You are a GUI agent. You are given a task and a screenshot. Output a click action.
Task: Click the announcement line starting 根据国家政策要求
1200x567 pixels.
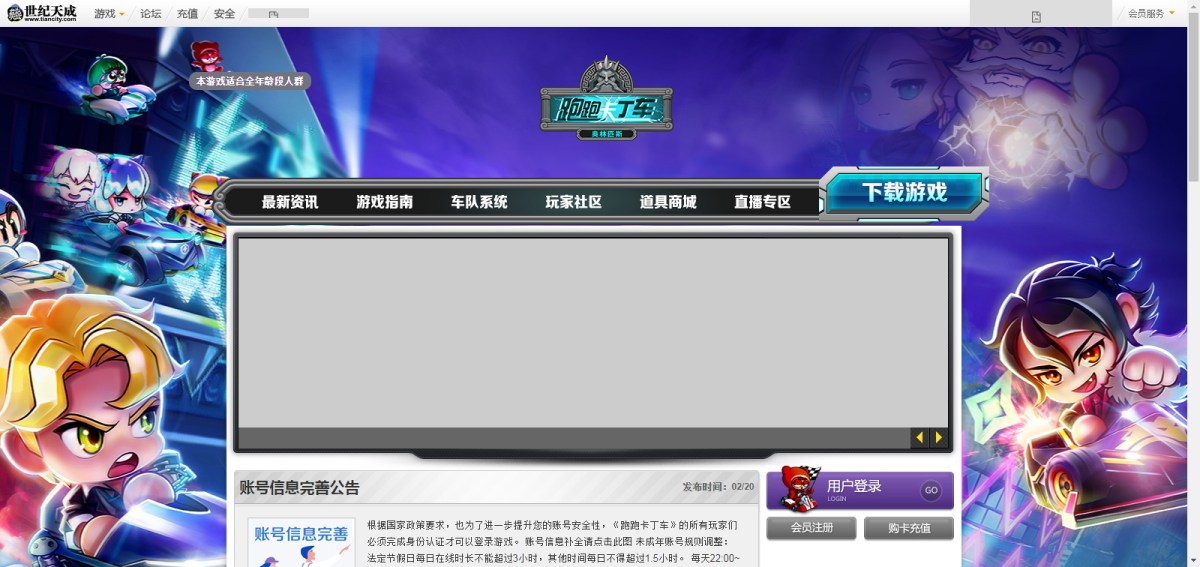(552, 525)
